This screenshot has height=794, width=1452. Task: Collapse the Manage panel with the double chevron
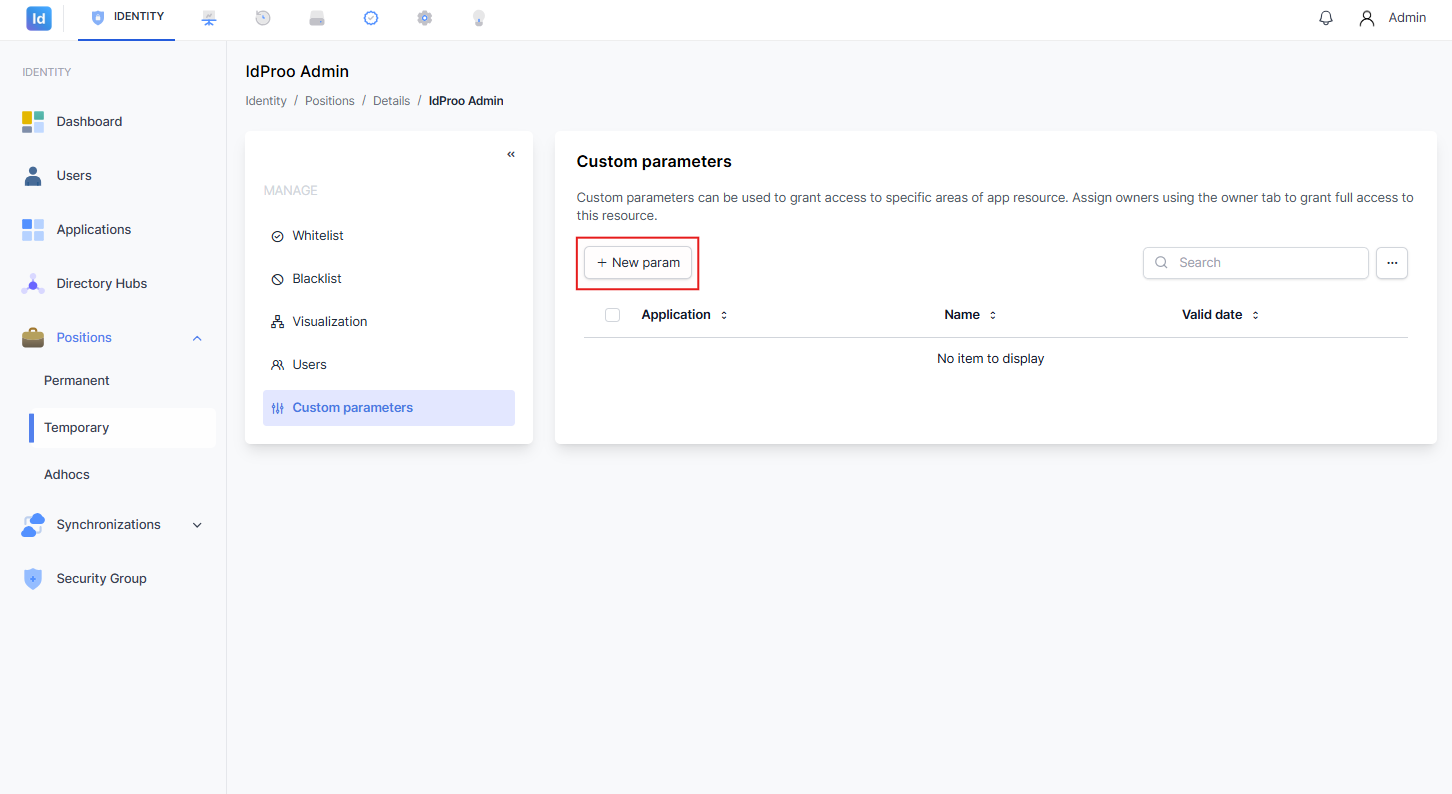511,154
